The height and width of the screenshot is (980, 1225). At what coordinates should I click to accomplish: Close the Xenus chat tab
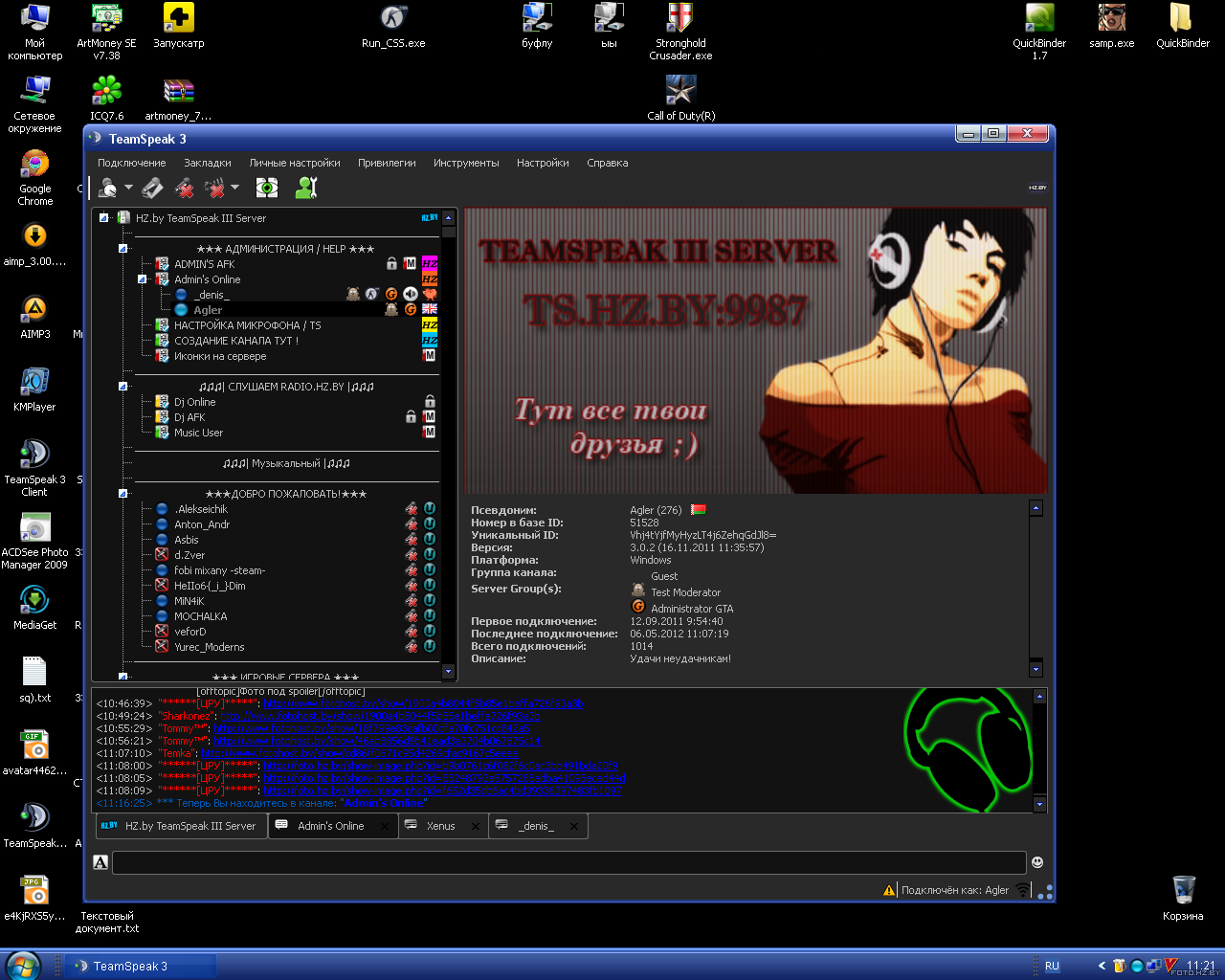(475, 827)
